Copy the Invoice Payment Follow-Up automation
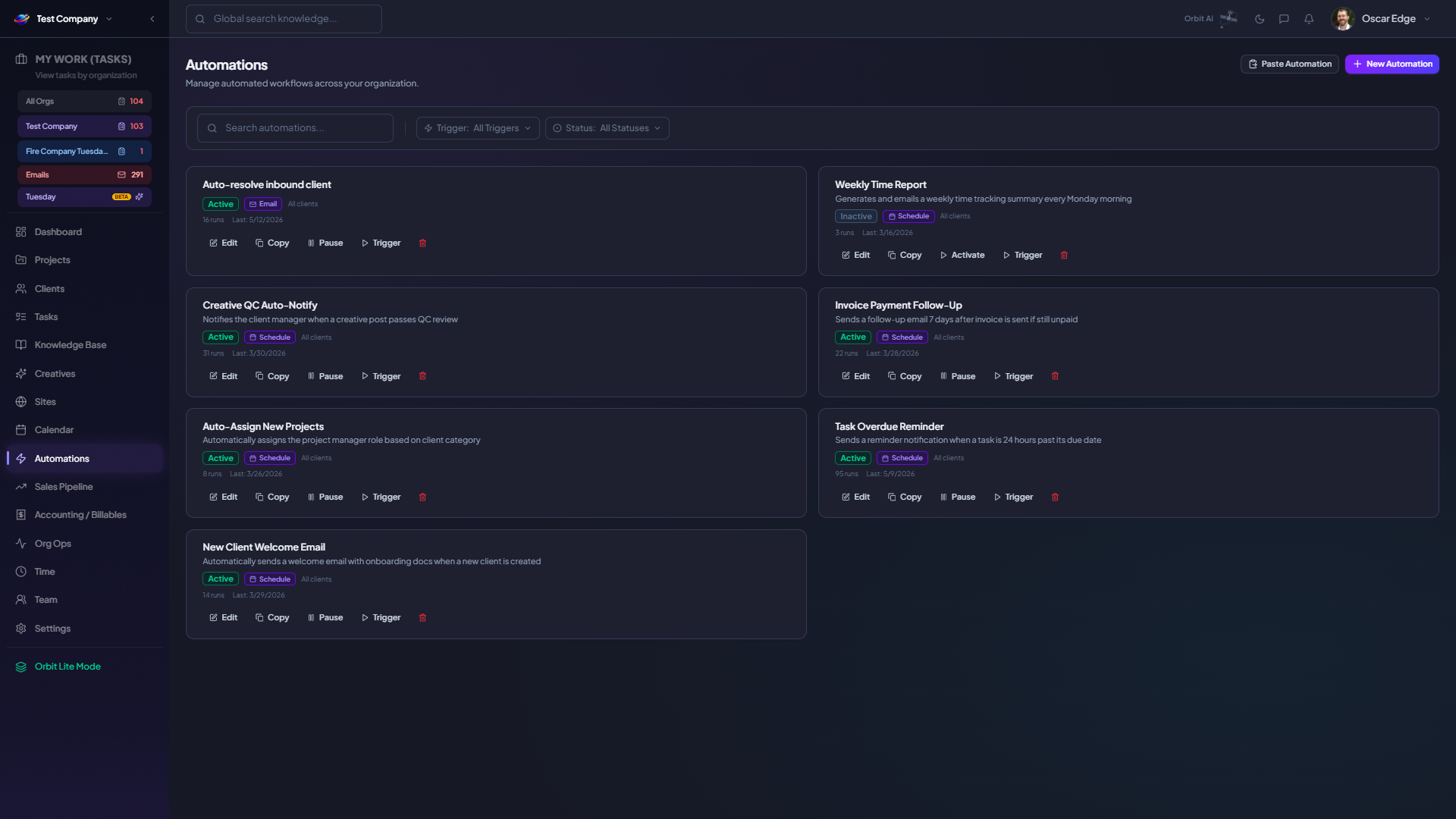The width and height of the screenshot is (1456, 819). [905, 376]
